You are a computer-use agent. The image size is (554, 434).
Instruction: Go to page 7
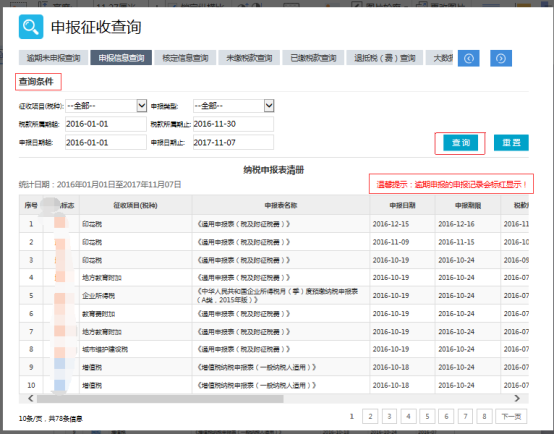point(465,416)
